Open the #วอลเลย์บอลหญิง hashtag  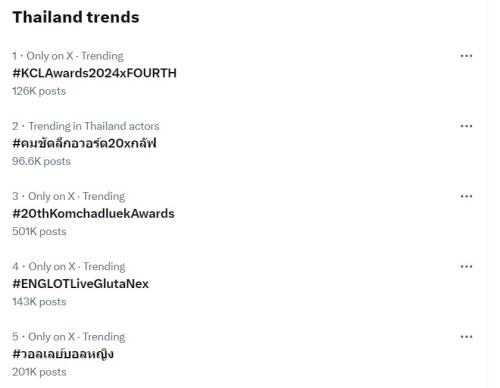click(63, 354)
